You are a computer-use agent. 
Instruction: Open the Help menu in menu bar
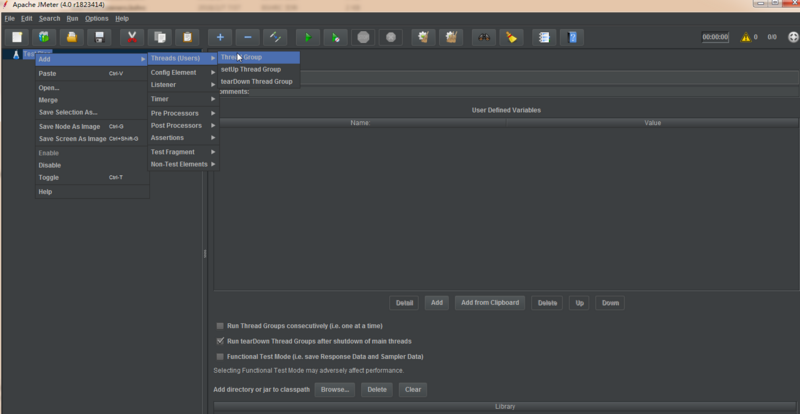(122, 18)
